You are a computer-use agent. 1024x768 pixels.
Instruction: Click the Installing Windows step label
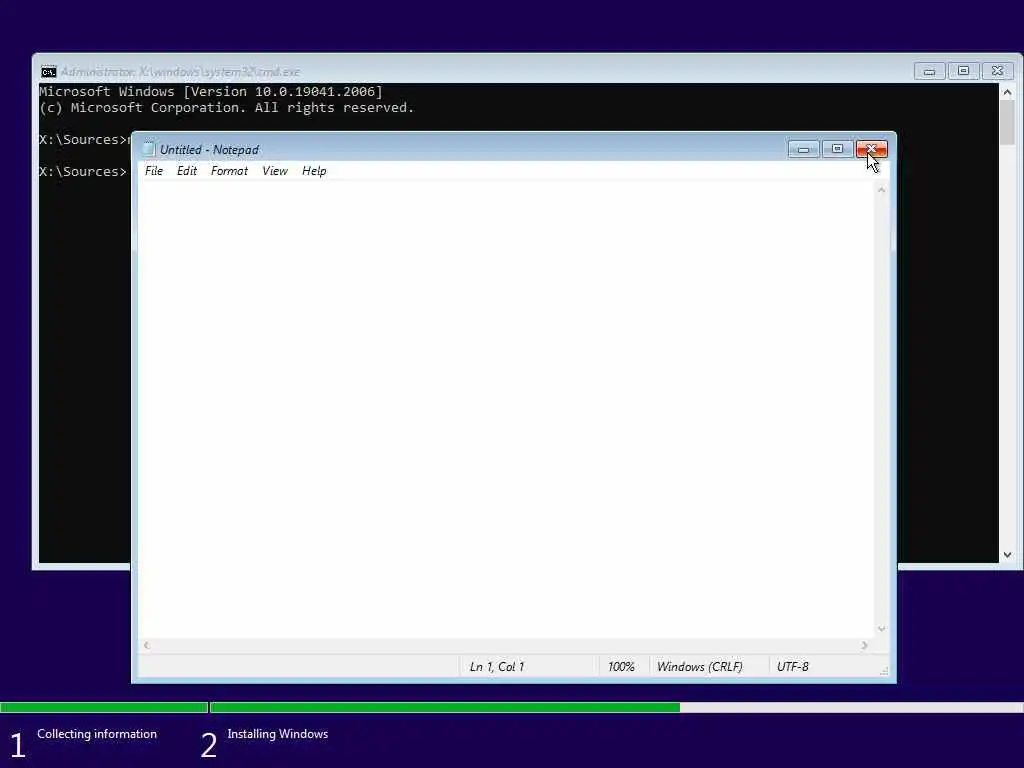[x=278, y=734]
